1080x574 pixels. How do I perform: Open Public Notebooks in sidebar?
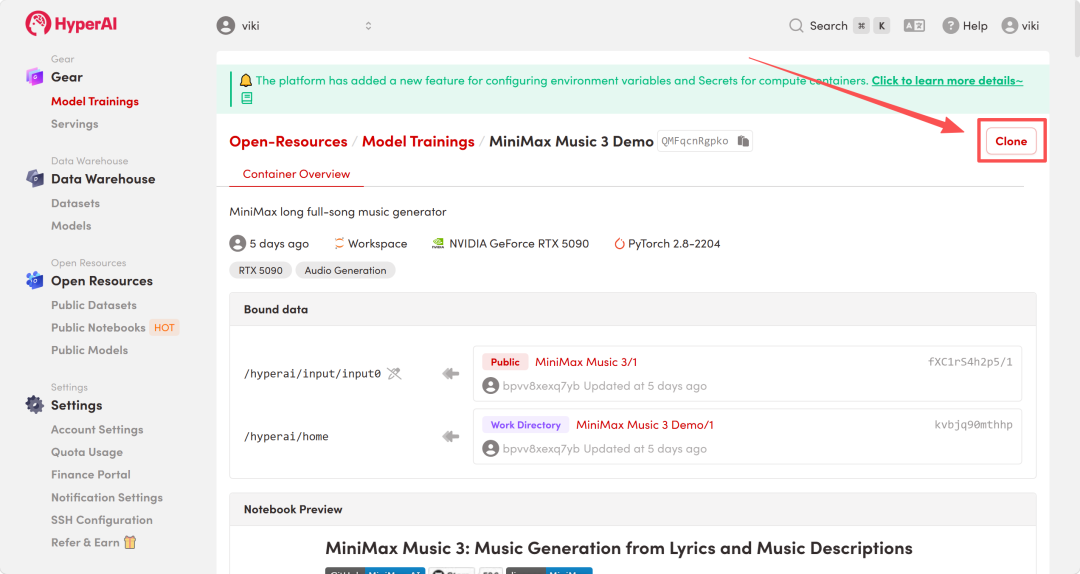tap(98, 327)
